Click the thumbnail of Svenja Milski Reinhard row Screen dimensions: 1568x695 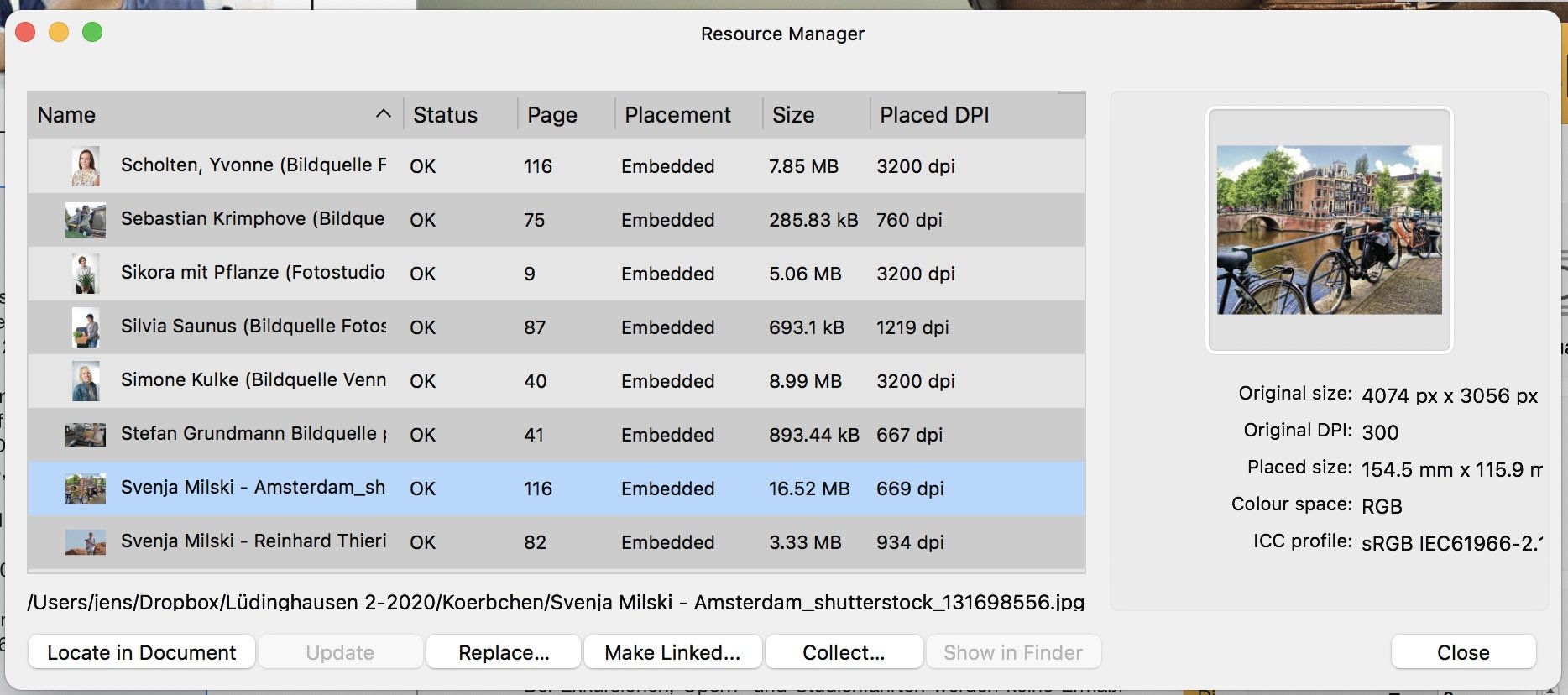(x=86, y=542)
